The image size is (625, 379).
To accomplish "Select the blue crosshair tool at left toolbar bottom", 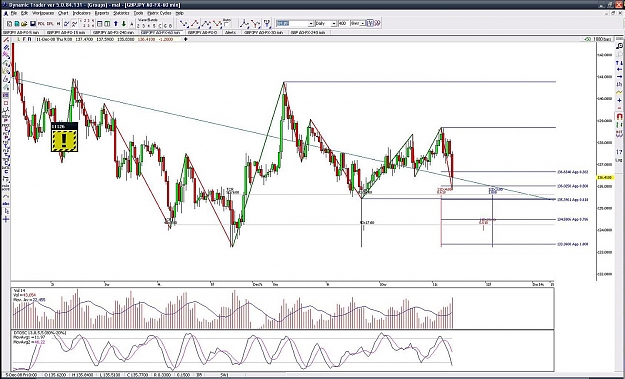I will 6,219.
